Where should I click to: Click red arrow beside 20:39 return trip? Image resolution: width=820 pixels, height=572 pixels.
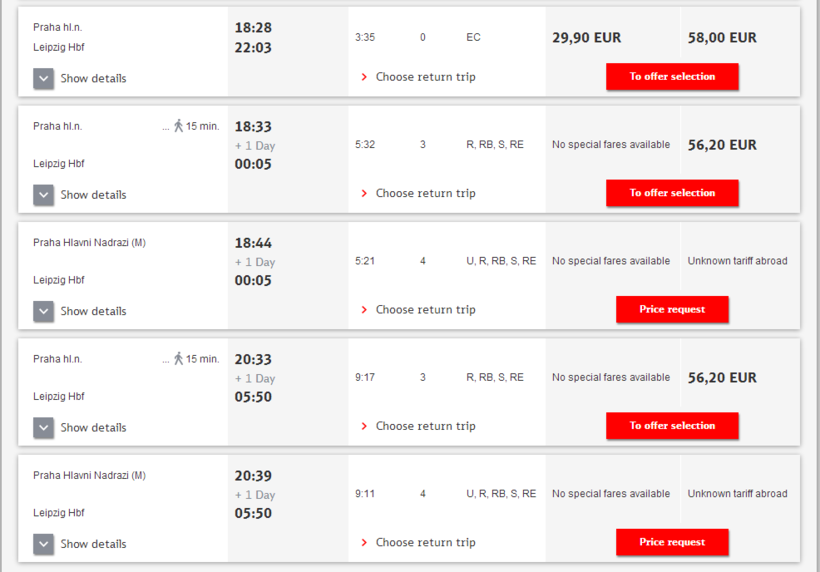(364, 542)
